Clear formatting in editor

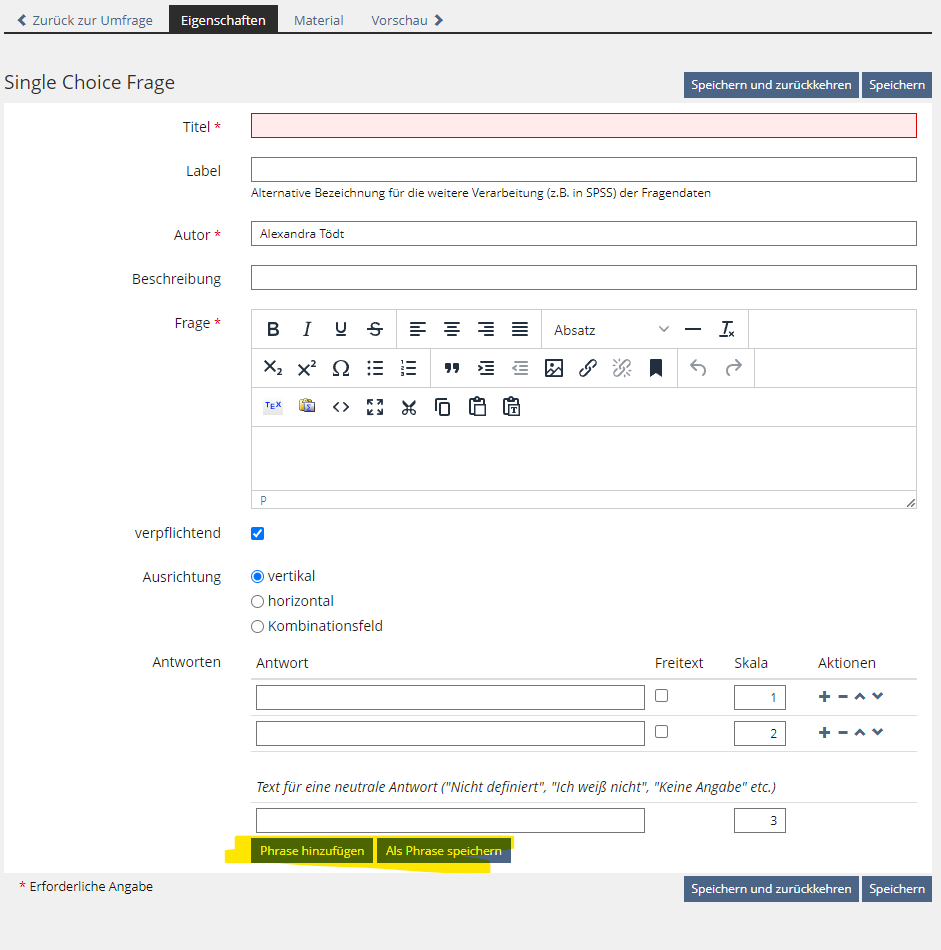coord(727,330)
